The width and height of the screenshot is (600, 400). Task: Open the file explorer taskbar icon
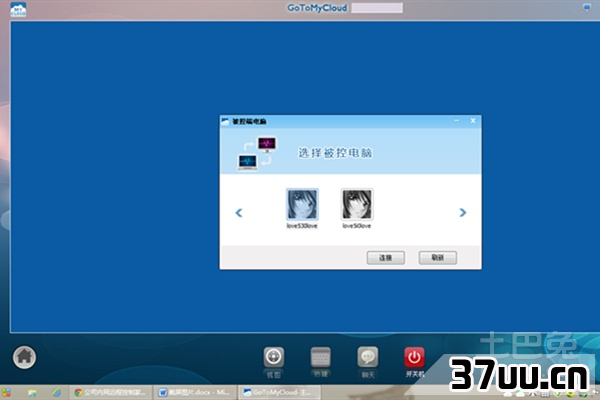(x=32, y=393)
